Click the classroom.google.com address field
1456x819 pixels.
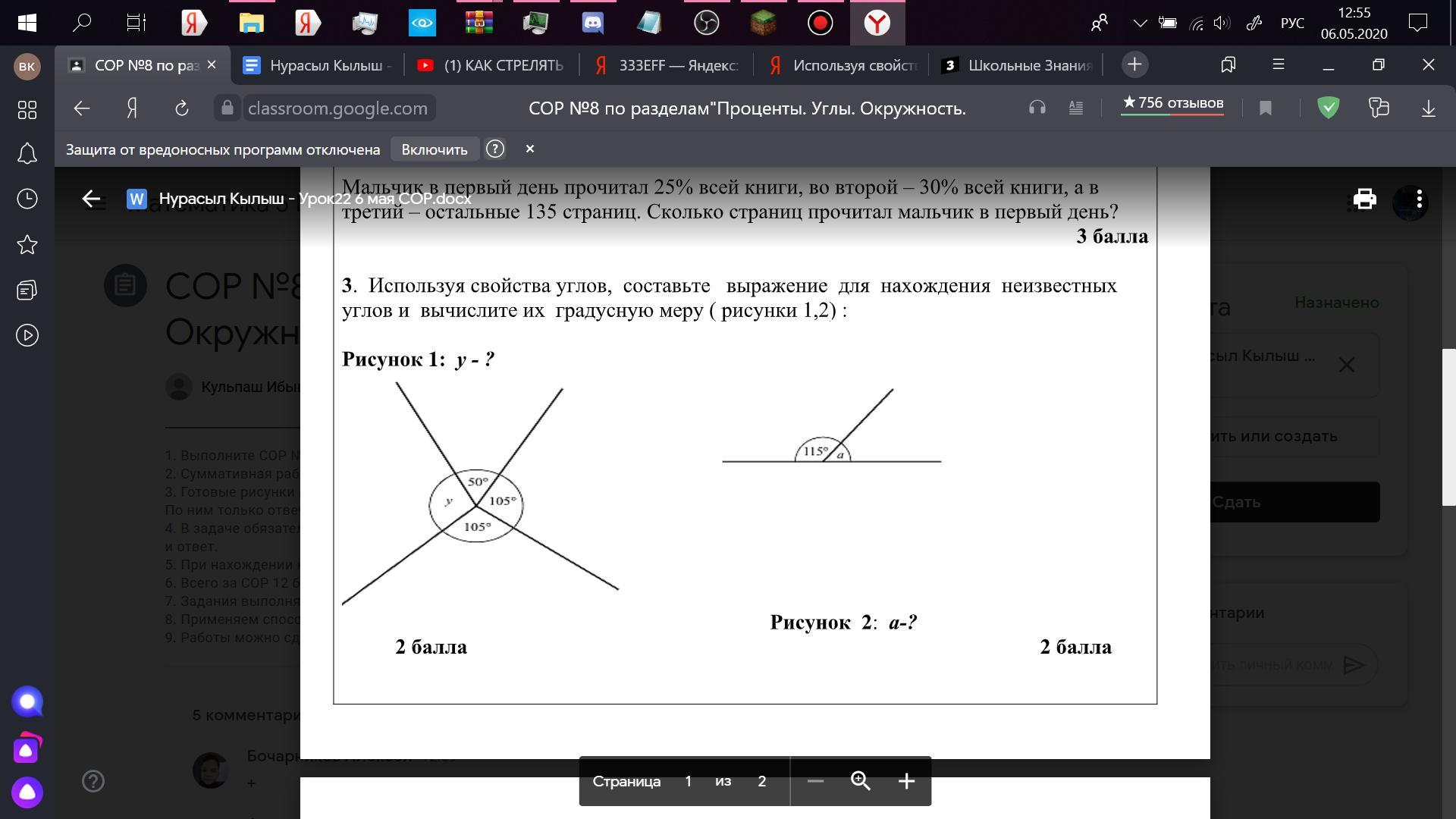tap(337, 108)
